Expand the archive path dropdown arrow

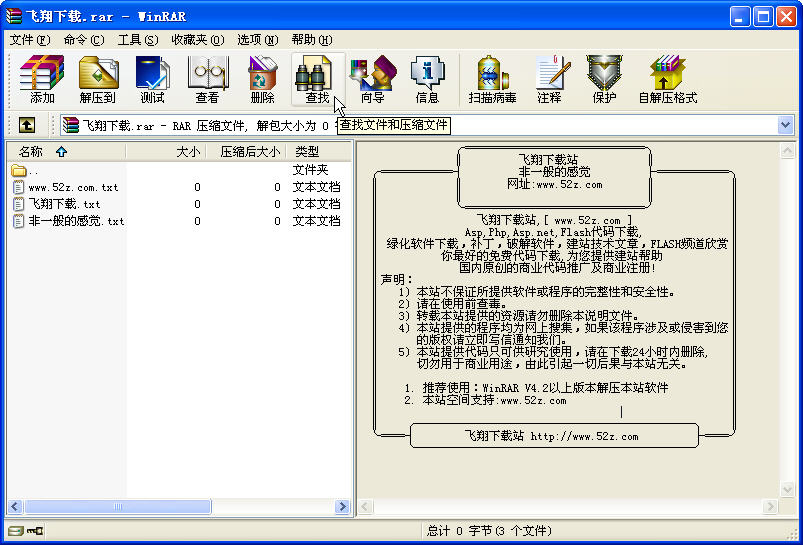(x=785, y=125)
